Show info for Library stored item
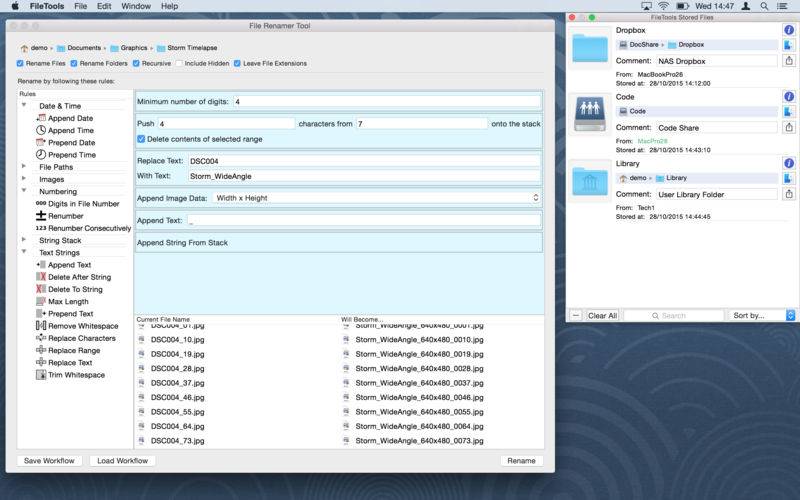800x500 pixels. (789, 163)
